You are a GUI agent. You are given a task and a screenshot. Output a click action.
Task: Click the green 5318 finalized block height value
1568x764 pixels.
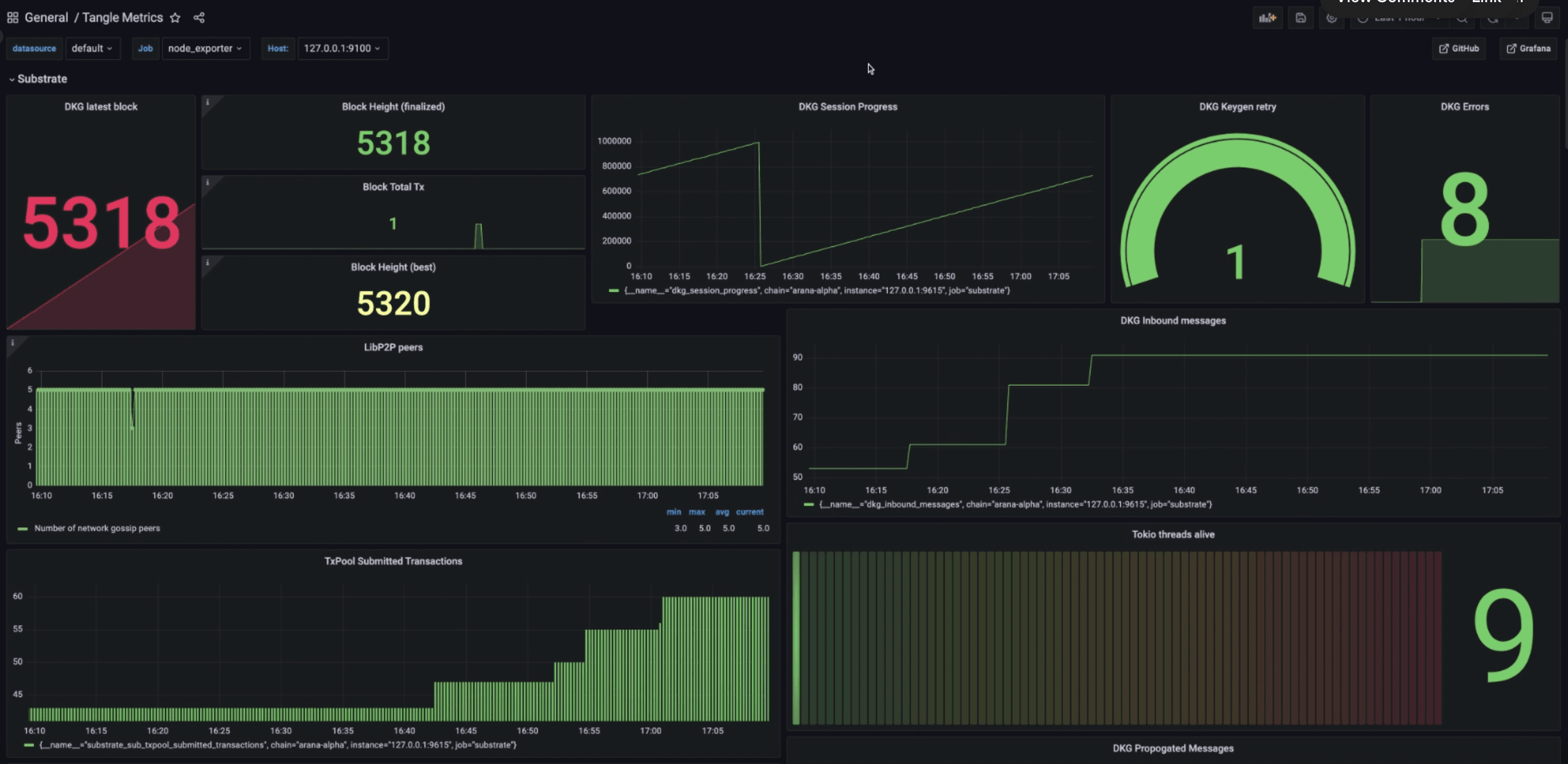[393, 144]
